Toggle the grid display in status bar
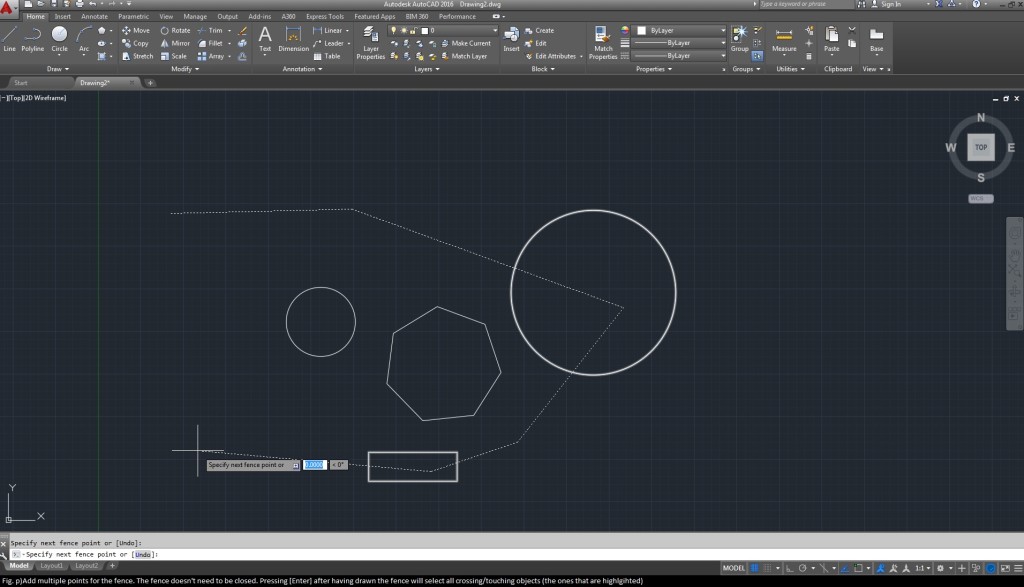Screen dimensions: 1024x587 755,567
